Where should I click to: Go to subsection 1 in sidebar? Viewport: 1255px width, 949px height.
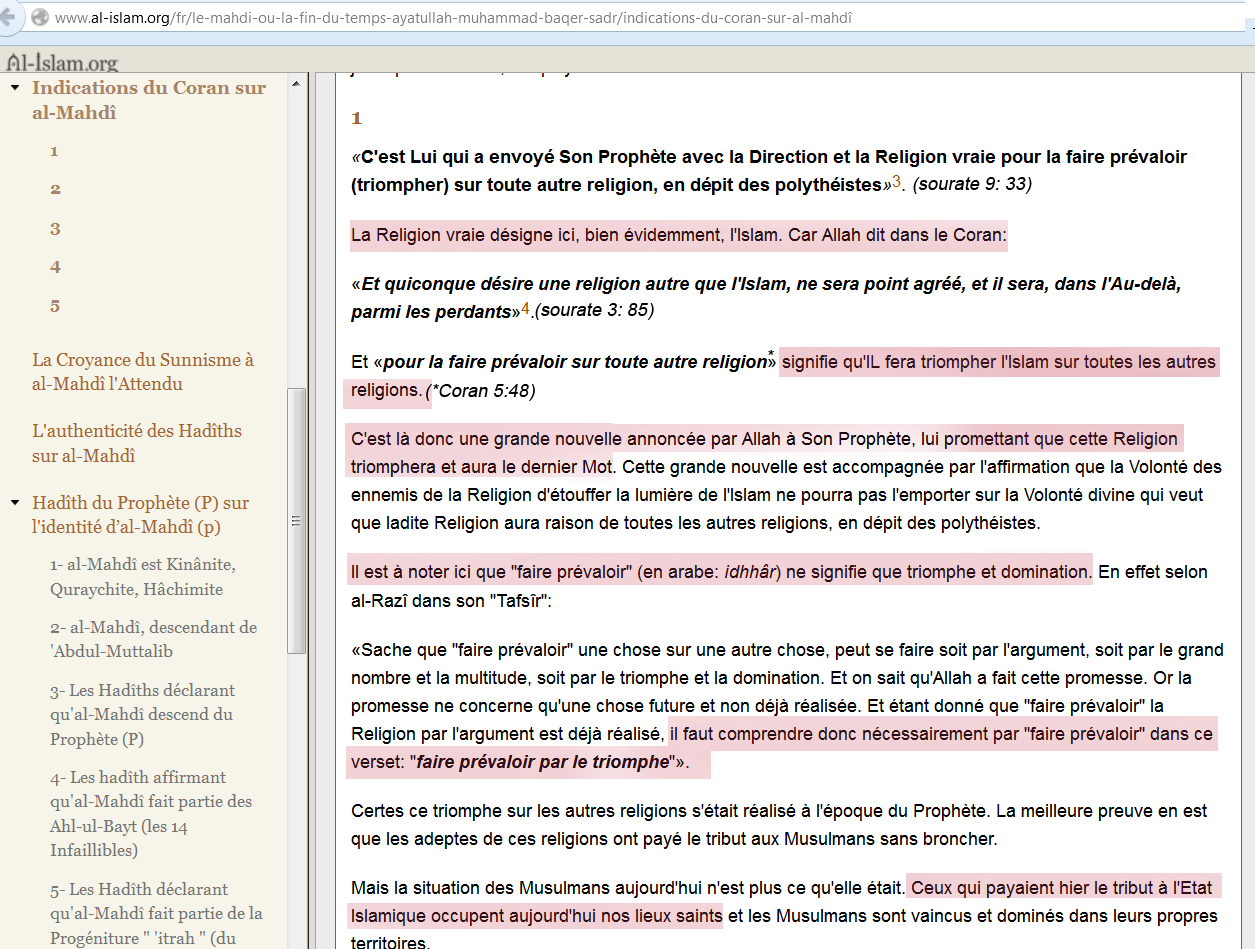point(55,151)
